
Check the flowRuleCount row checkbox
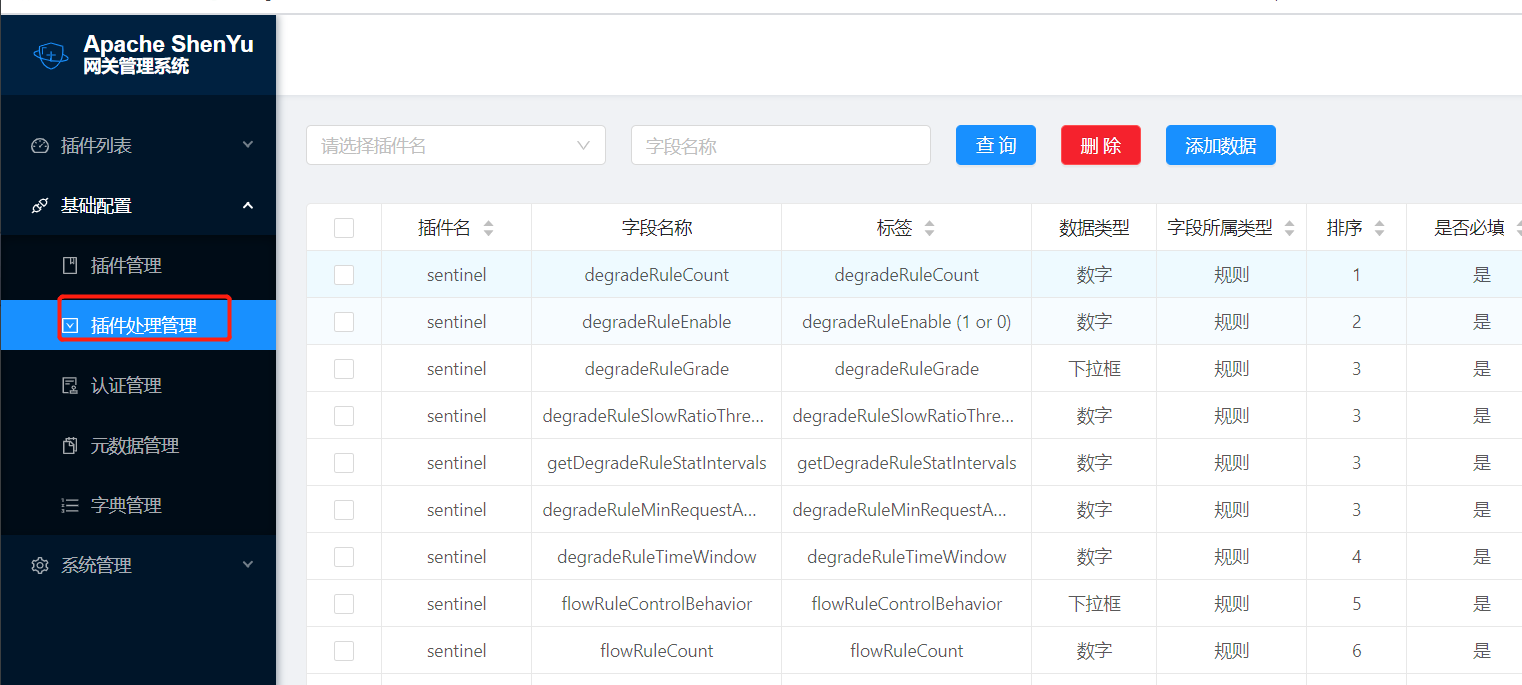click(344, 650)
